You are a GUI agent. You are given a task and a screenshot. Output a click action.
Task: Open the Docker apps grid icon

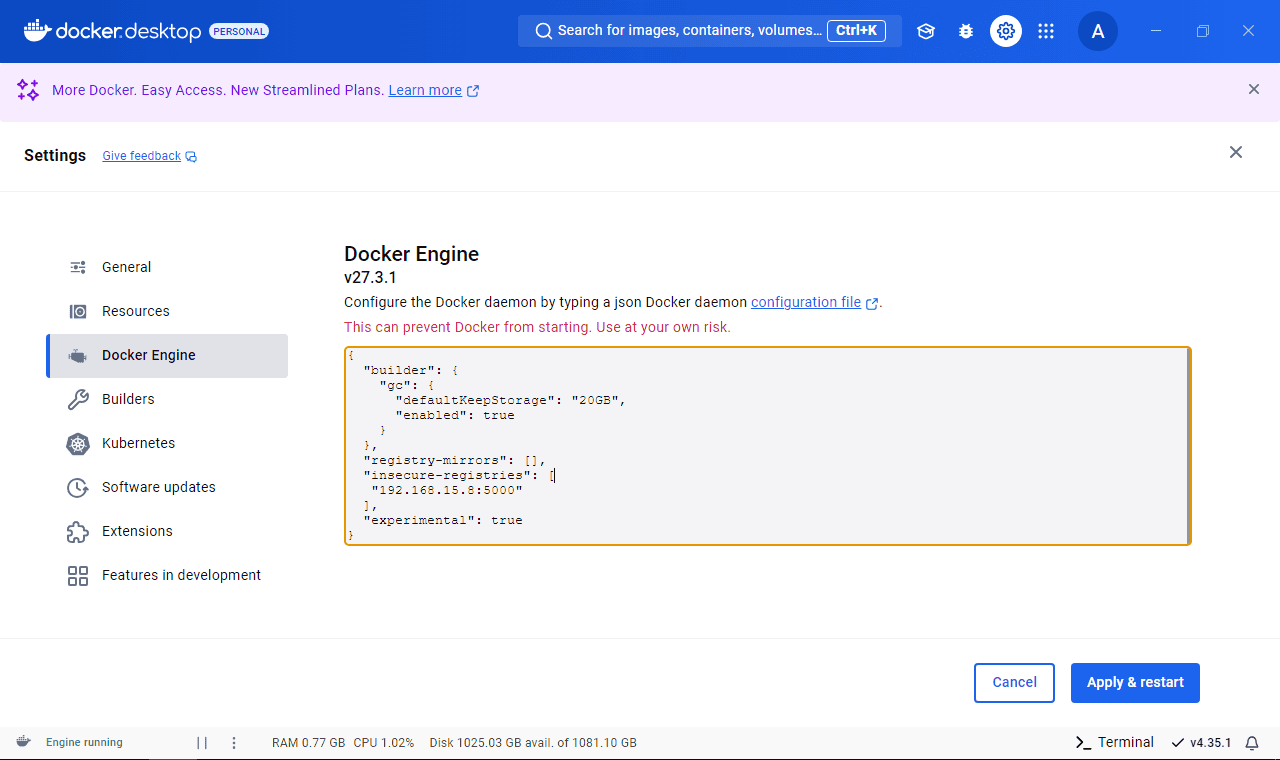click(1046, 31)
